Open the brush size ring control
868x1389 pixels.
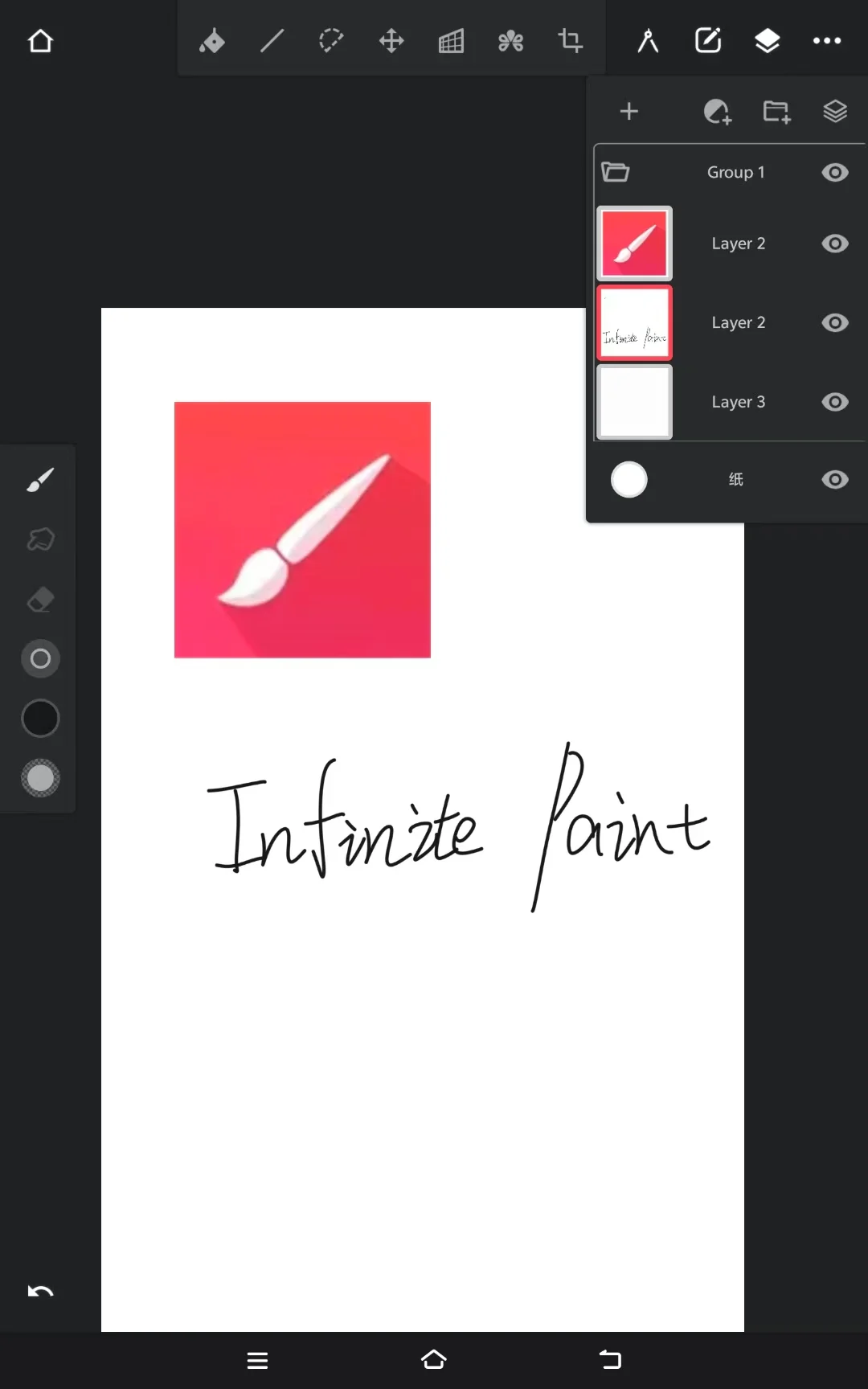[x=40, y=659]
